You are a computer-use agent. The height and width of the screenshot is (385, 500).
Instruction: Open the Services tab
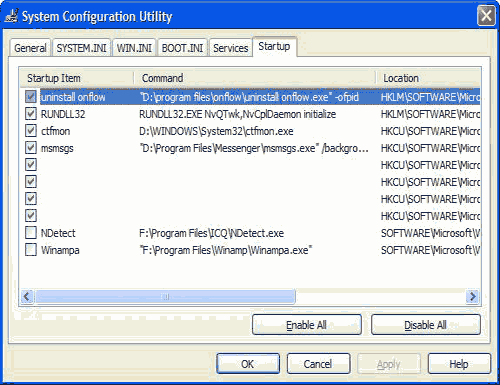click(x=231, y=48)
